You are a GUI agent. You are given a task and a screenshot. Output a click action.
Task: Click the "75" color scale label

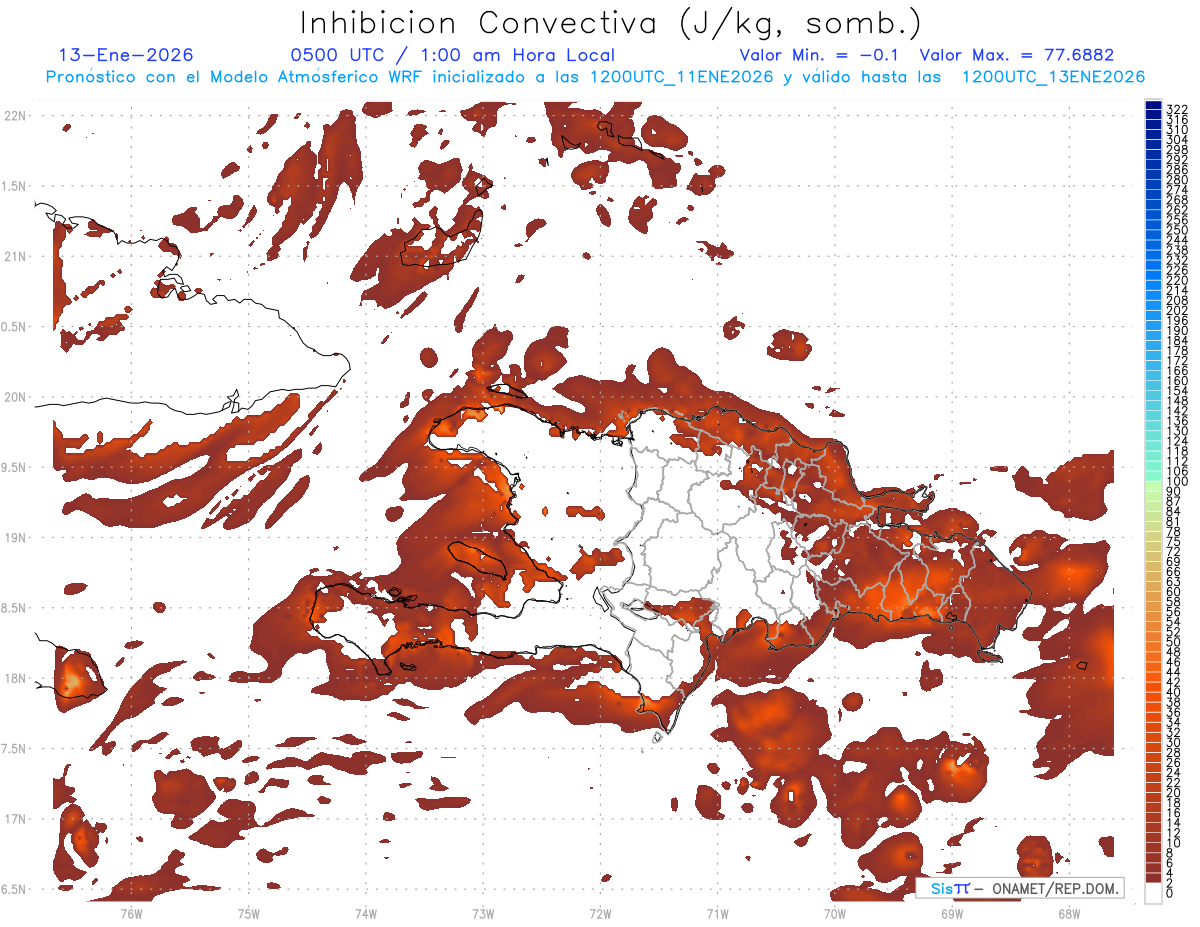point(1174,542)
